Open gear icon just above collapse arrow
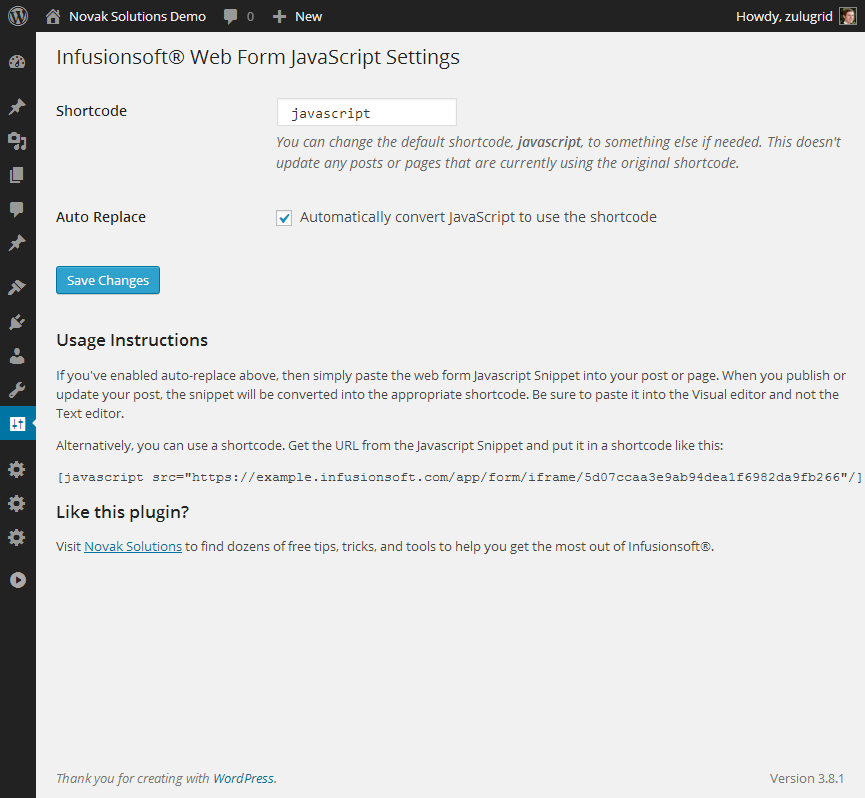Screen dimensions: 865x798 pos(17,538)
